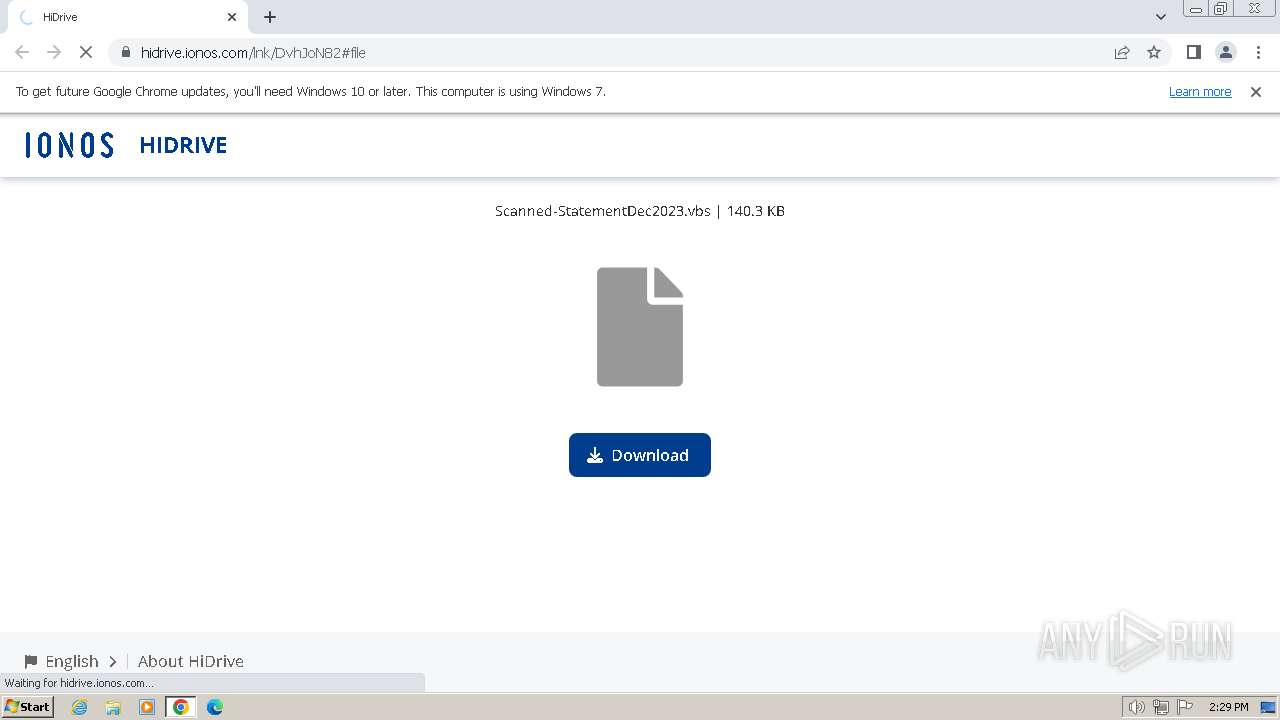Close the HiDrive tab
This screenshot has height=720, width=1280.
pos(232,17)
